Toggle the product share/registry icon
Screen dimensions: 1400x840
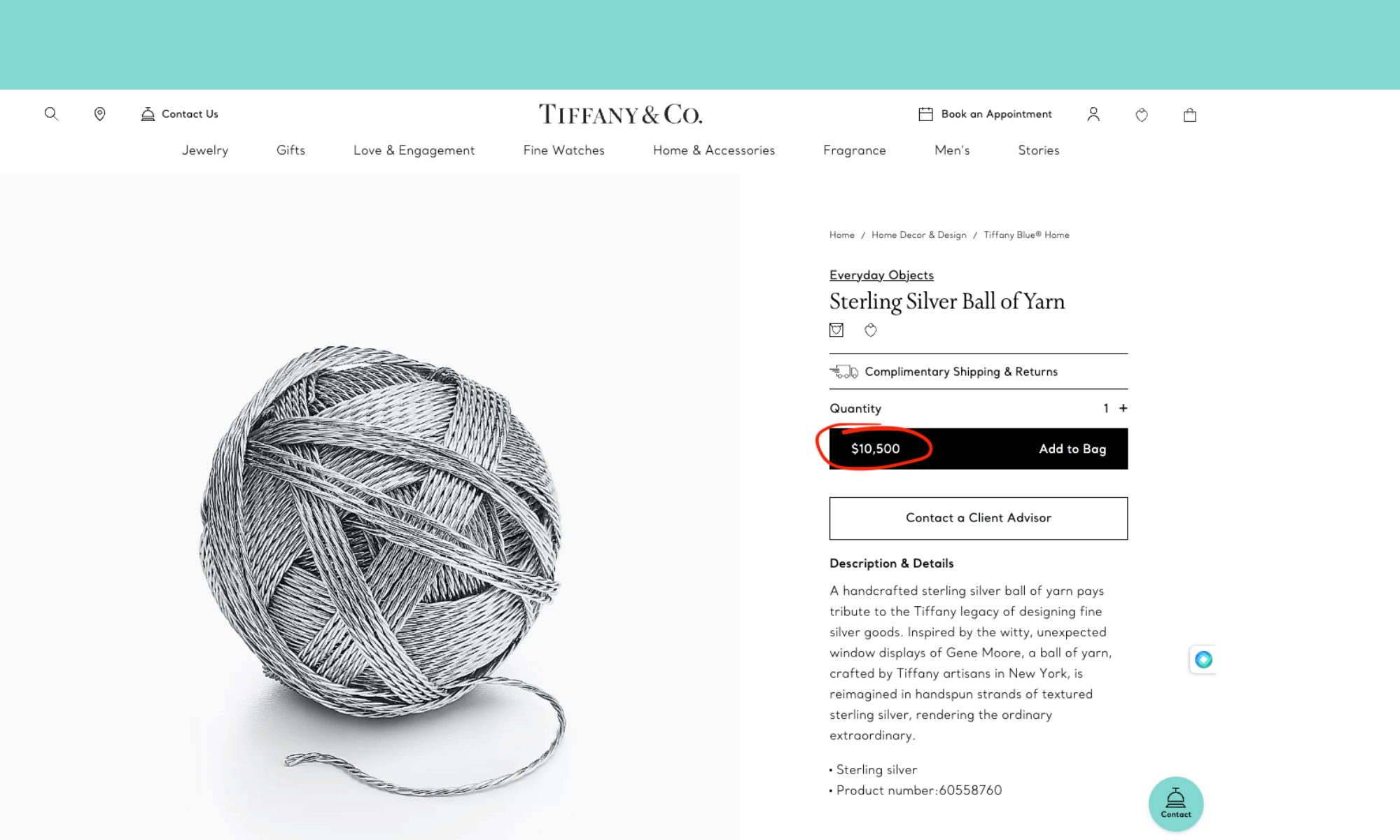[x=836, y=330]
